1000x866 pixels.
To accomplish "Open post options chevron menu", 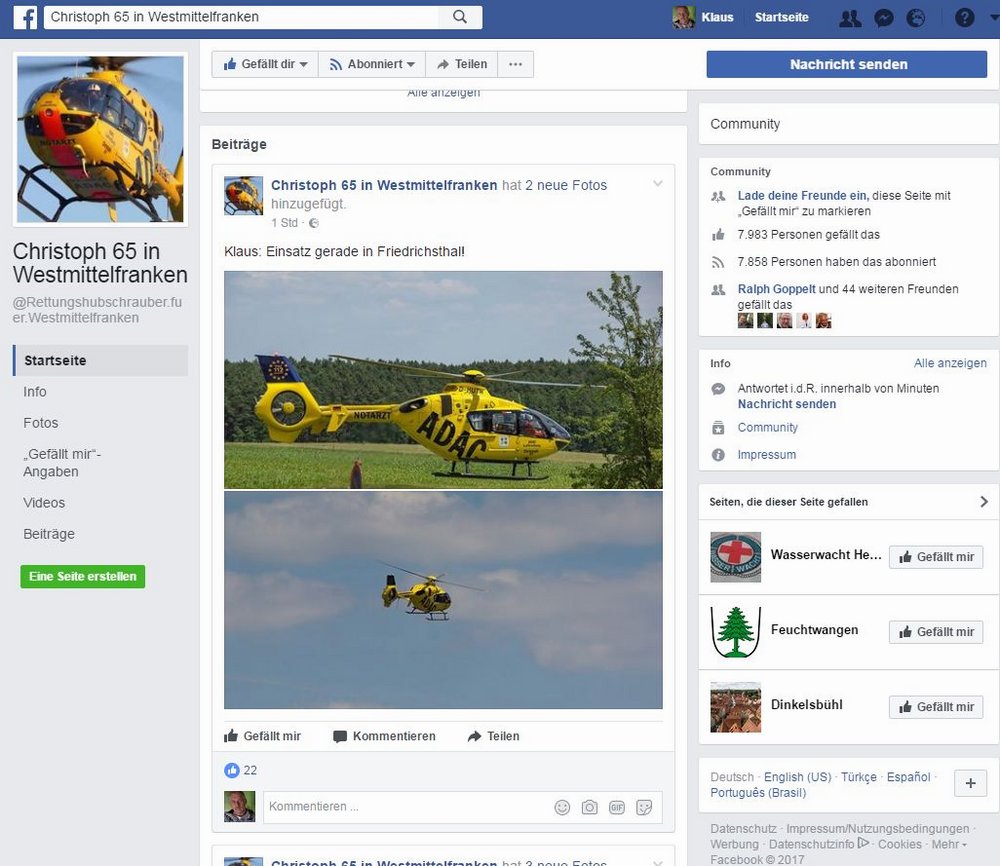I will click(x=658, y=184).
